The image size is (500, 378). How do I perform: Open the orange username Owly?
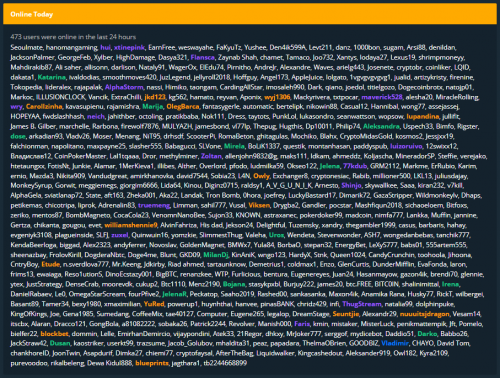coord(261,176)
